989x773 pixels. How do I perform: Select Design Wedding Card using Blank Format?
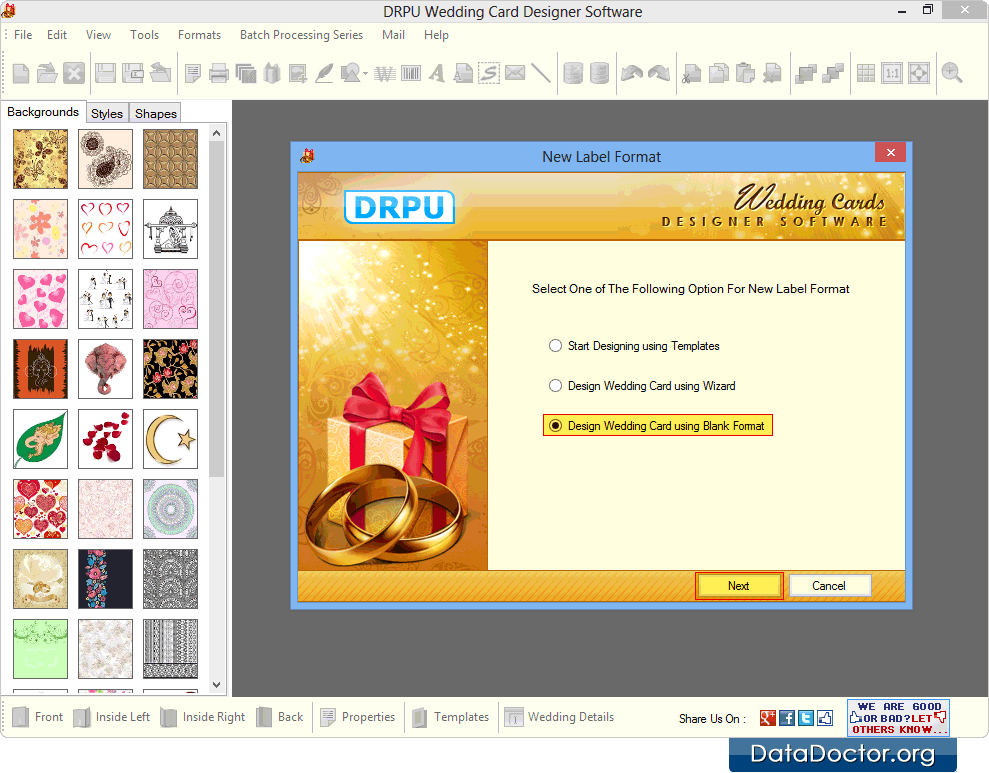[x=657, y=426]
